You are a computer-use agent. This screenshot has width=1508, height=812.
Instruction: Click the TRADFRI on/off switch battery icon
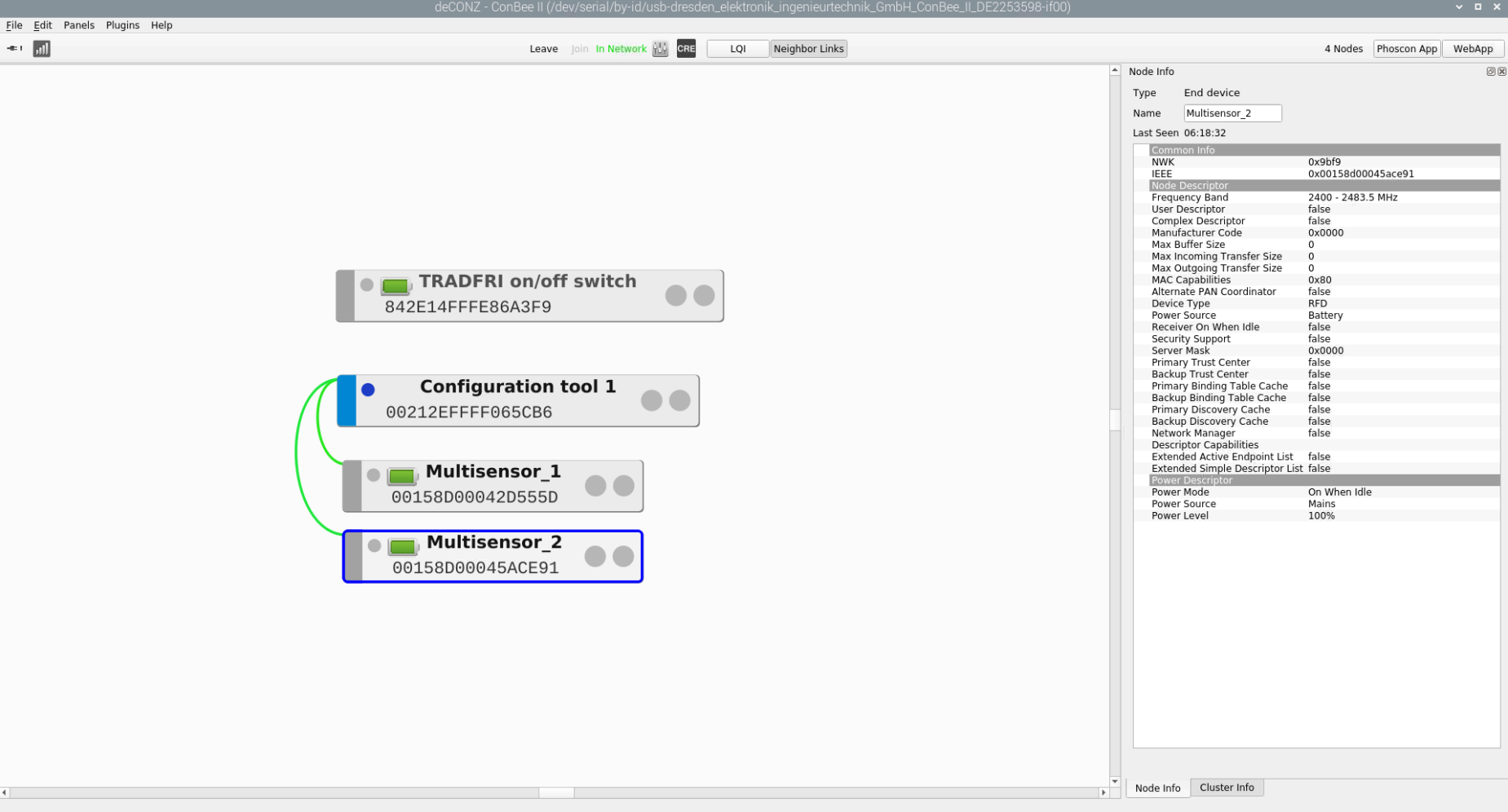coord(396,286)
